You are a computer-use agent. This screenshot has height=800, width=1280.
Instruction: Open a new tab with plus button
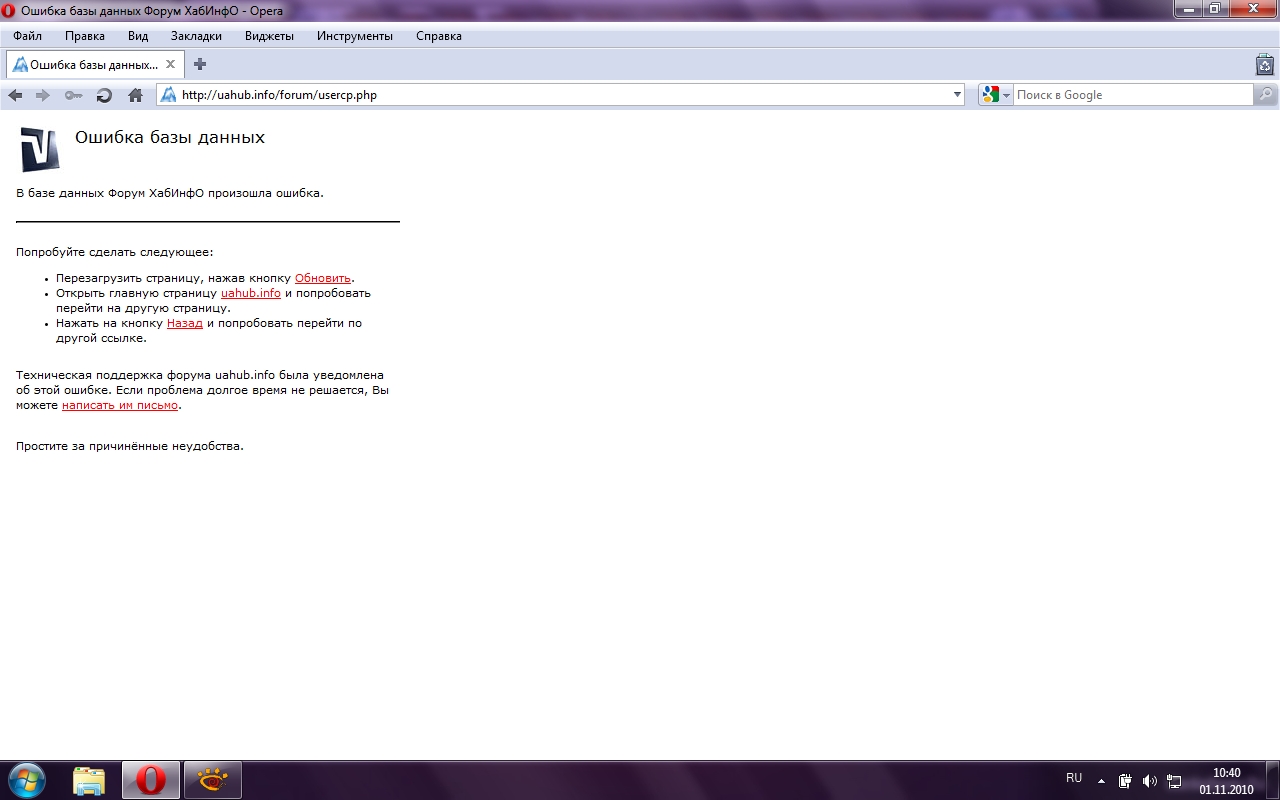pos(200,64)
